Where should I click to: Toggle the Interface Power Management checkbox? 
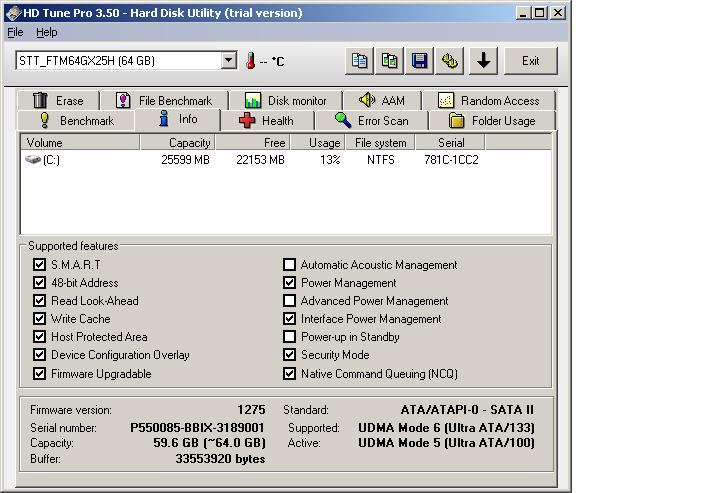[x=289, y=319]
